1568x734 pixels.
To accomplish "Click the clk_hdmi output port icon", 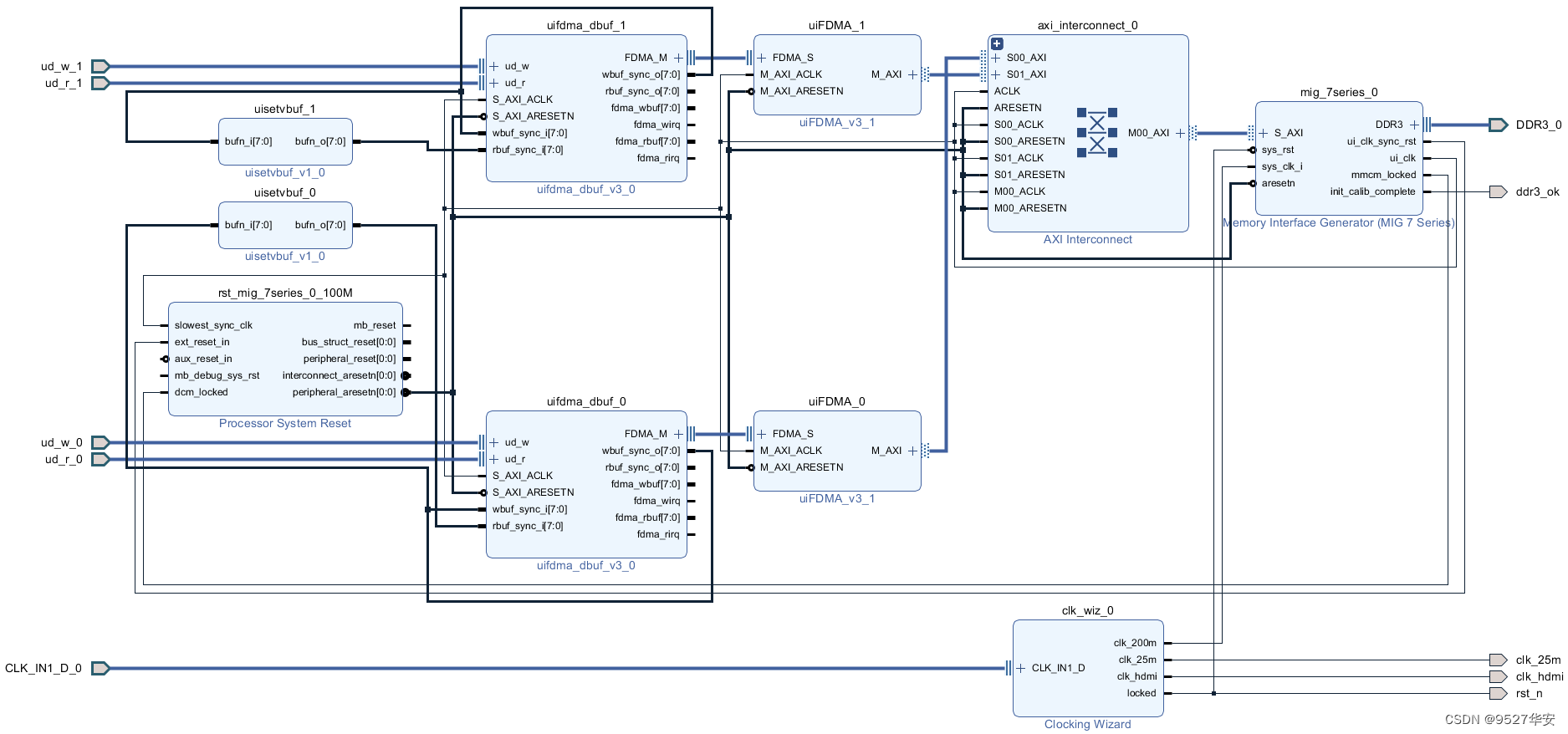I will tap(1498, 676).
